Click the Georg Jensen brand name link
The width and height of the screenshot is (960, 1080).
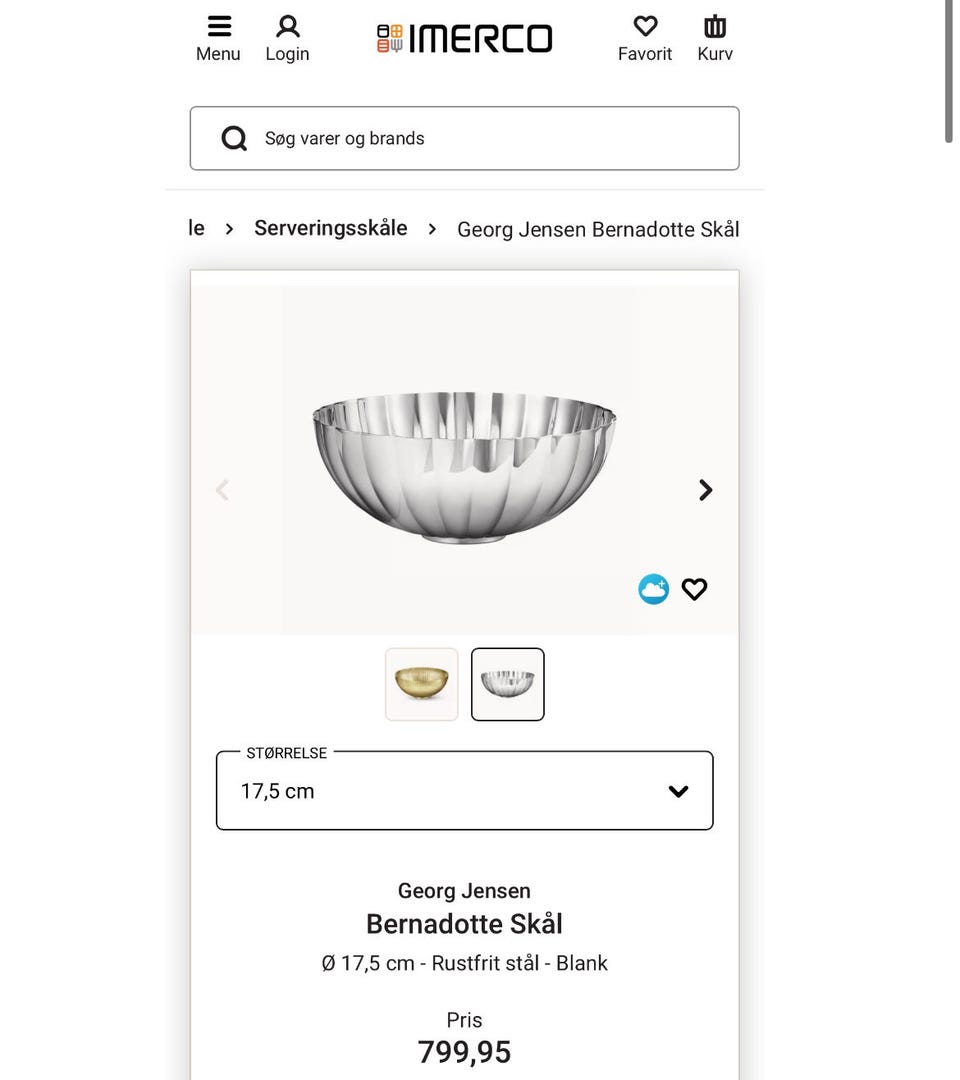point(463,890)
